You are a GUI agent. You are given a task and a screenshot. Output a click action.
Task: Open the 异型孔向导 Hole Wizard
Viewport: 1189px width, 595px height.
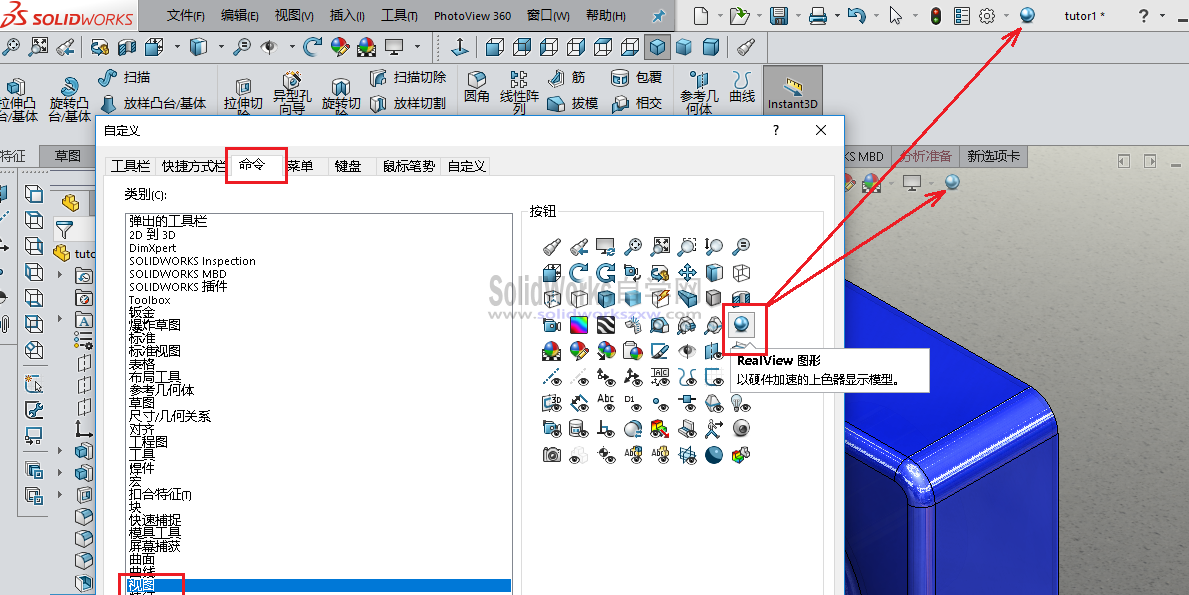coord(293,92)
